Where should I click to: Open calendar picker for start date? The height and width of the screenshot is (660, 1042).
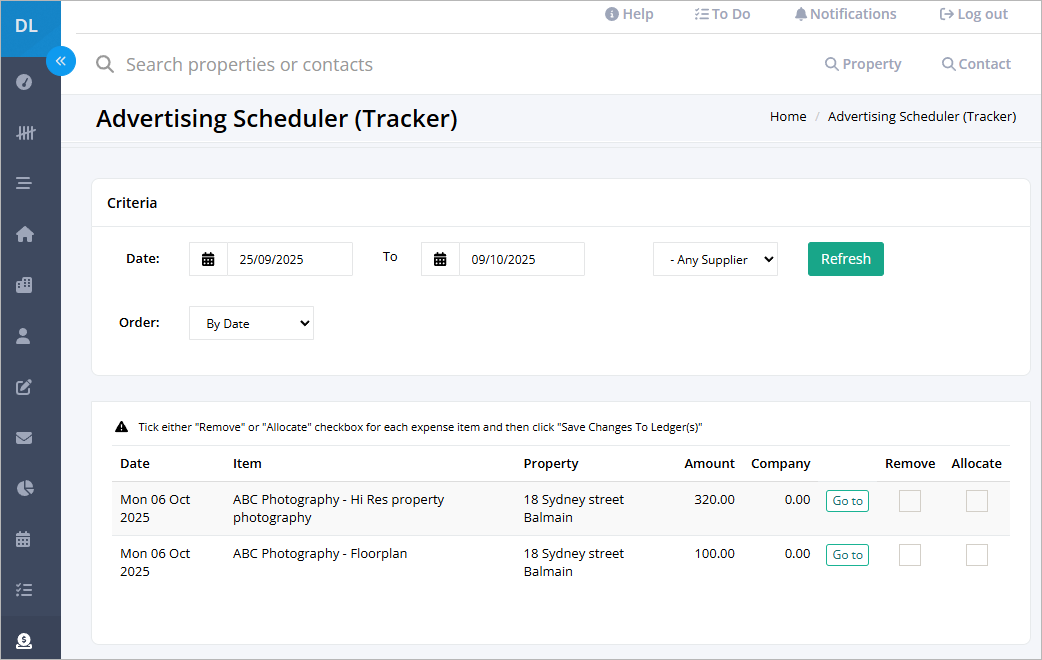pos(208,259)
